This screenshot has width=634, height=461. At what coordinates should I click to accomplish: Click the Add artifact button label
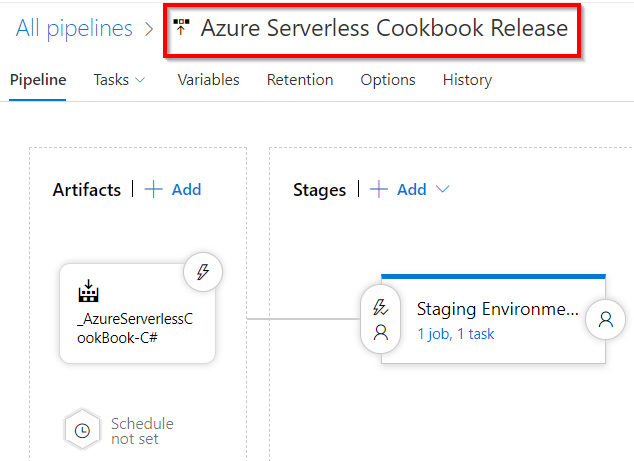pos(186,190)
